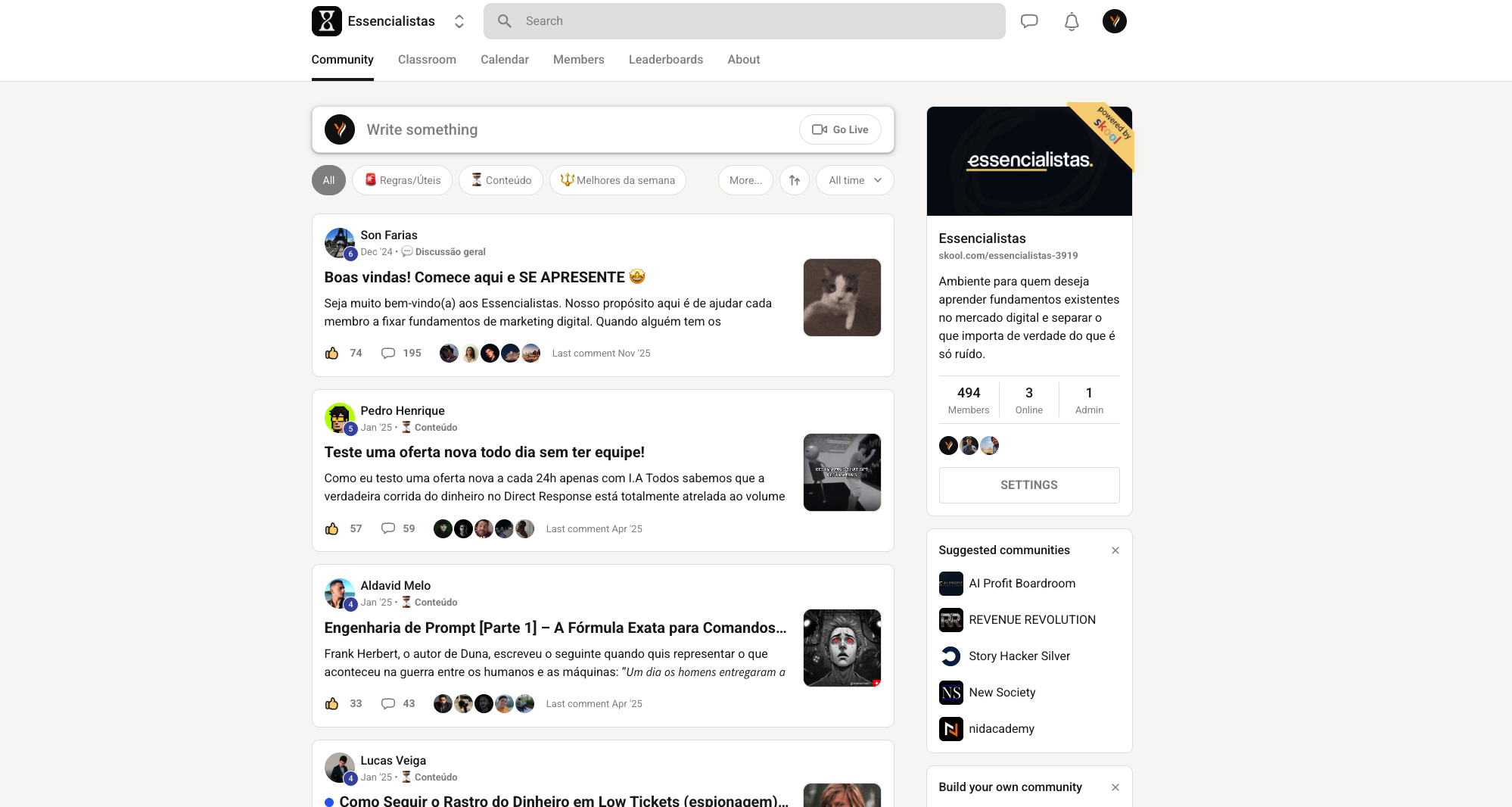Expand the More... categories menu
Screen dimensions: 1512x807
pos(745,180)
